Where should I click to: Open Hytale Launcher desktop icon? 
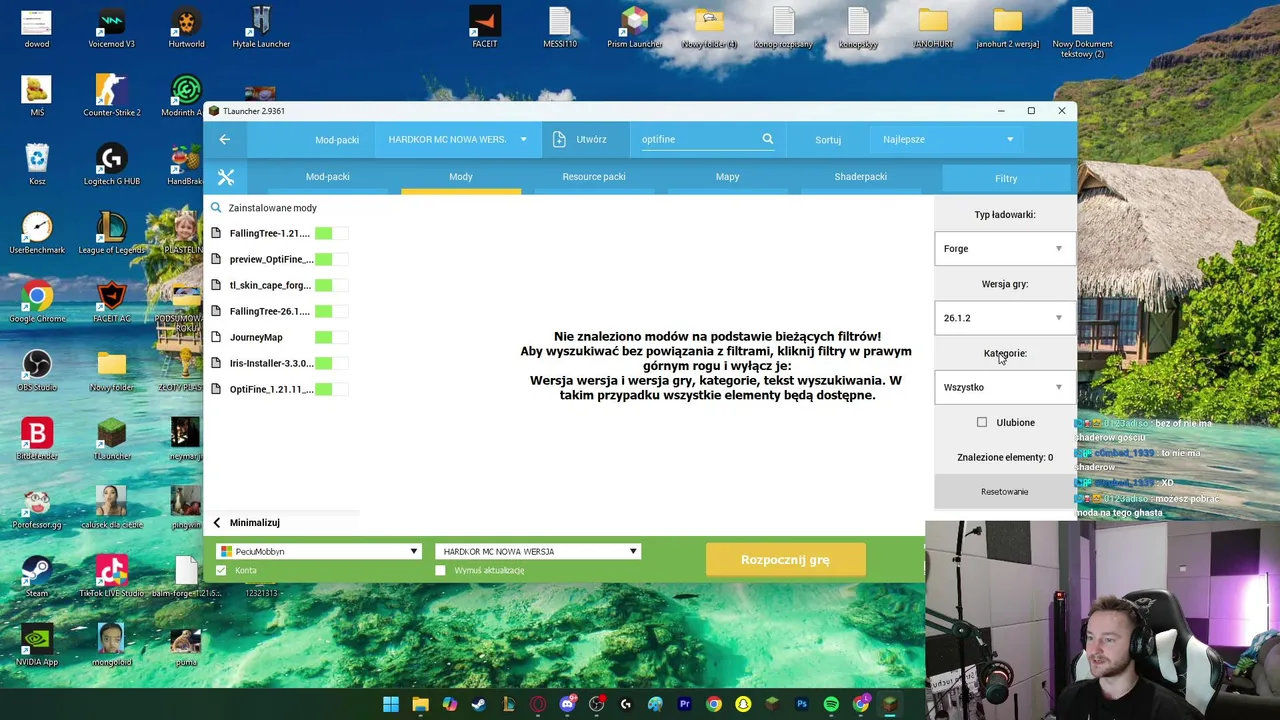click(x=261, y=28)
